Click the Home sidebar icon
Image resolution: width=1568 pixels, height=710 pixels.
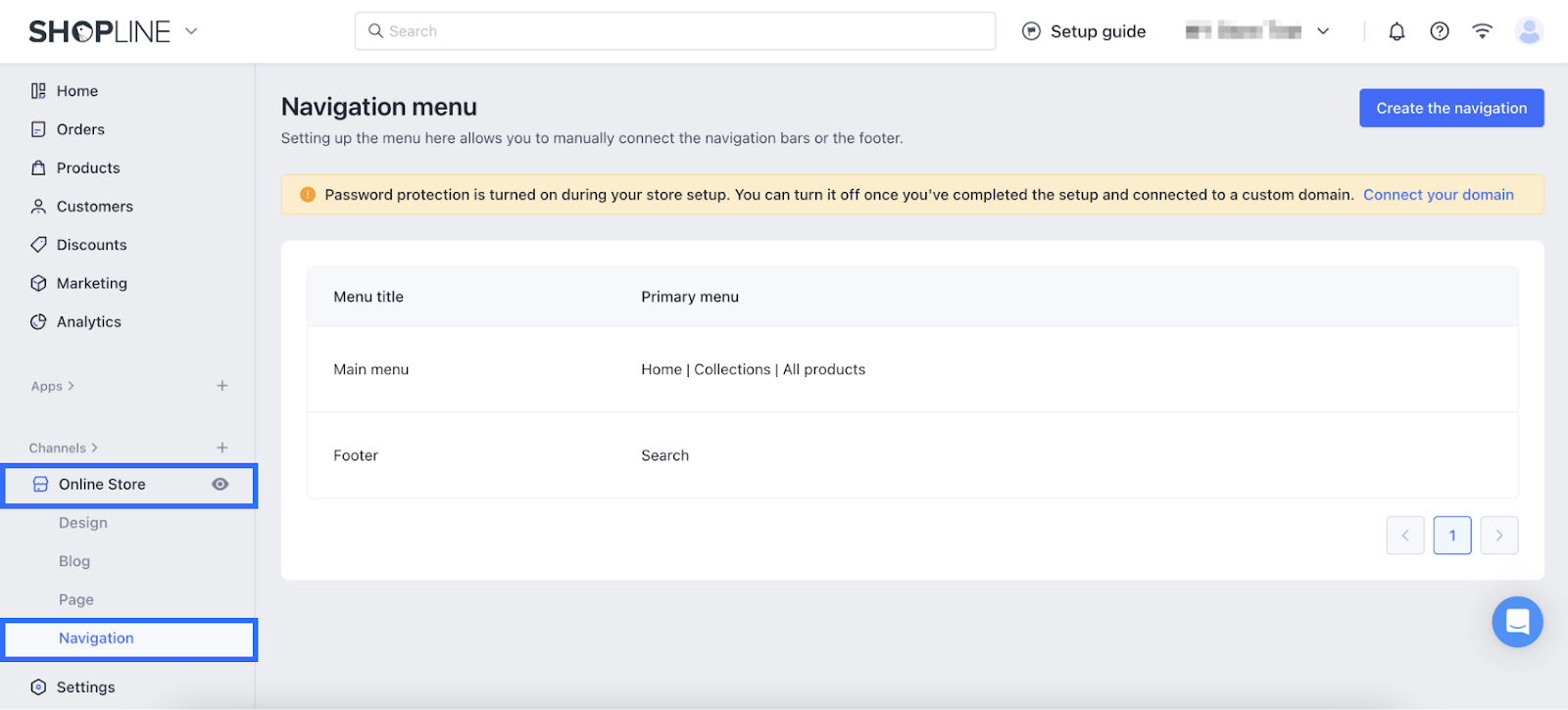tap(38, 91)
